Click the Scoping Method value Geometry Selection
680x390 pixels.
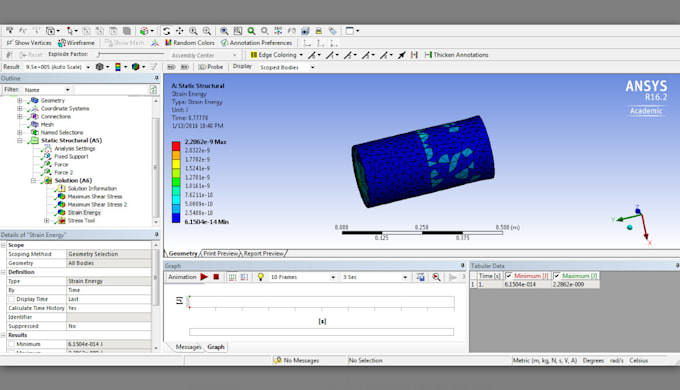108,254
